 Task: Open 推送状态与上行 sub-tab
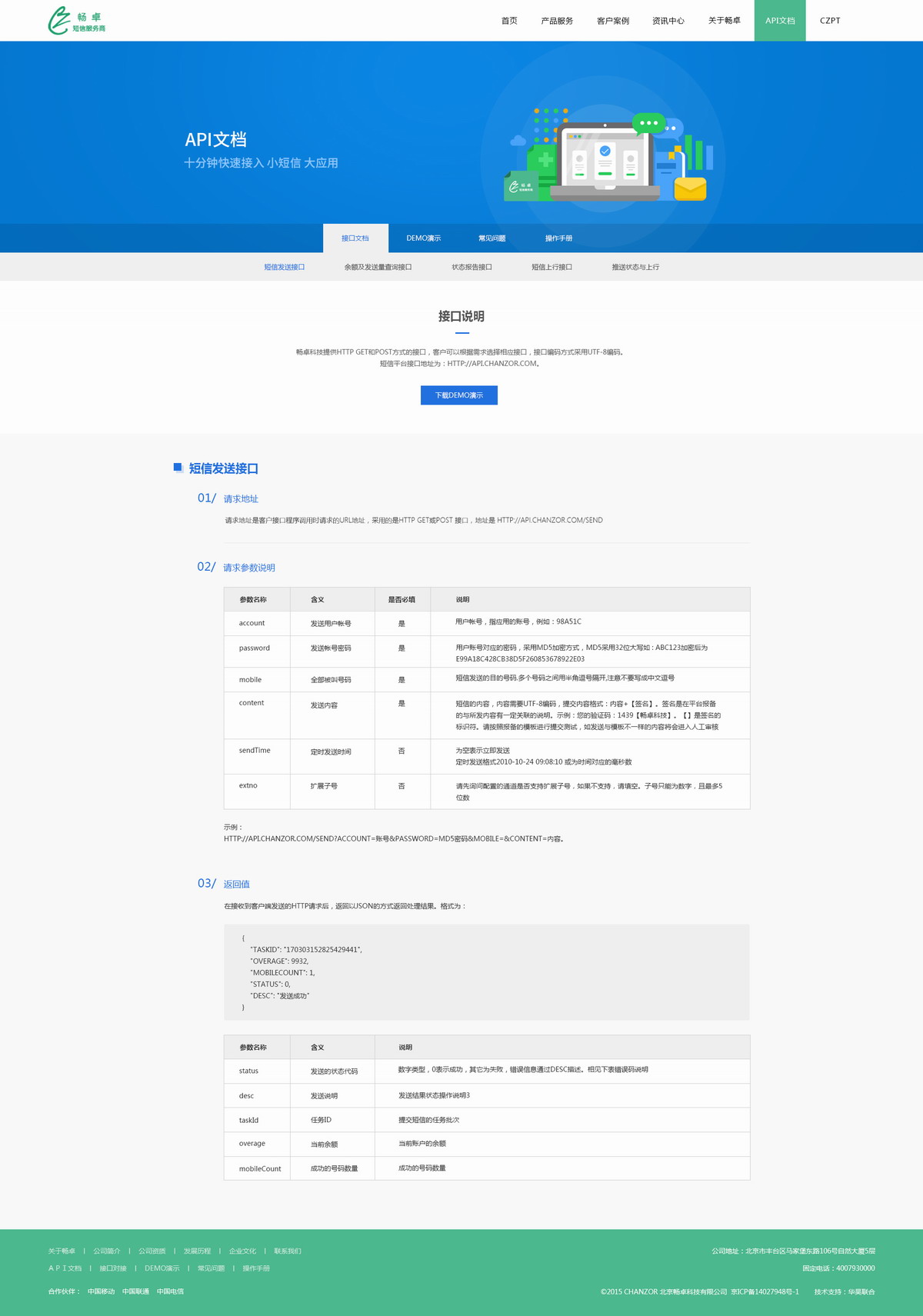coord(635,267)
